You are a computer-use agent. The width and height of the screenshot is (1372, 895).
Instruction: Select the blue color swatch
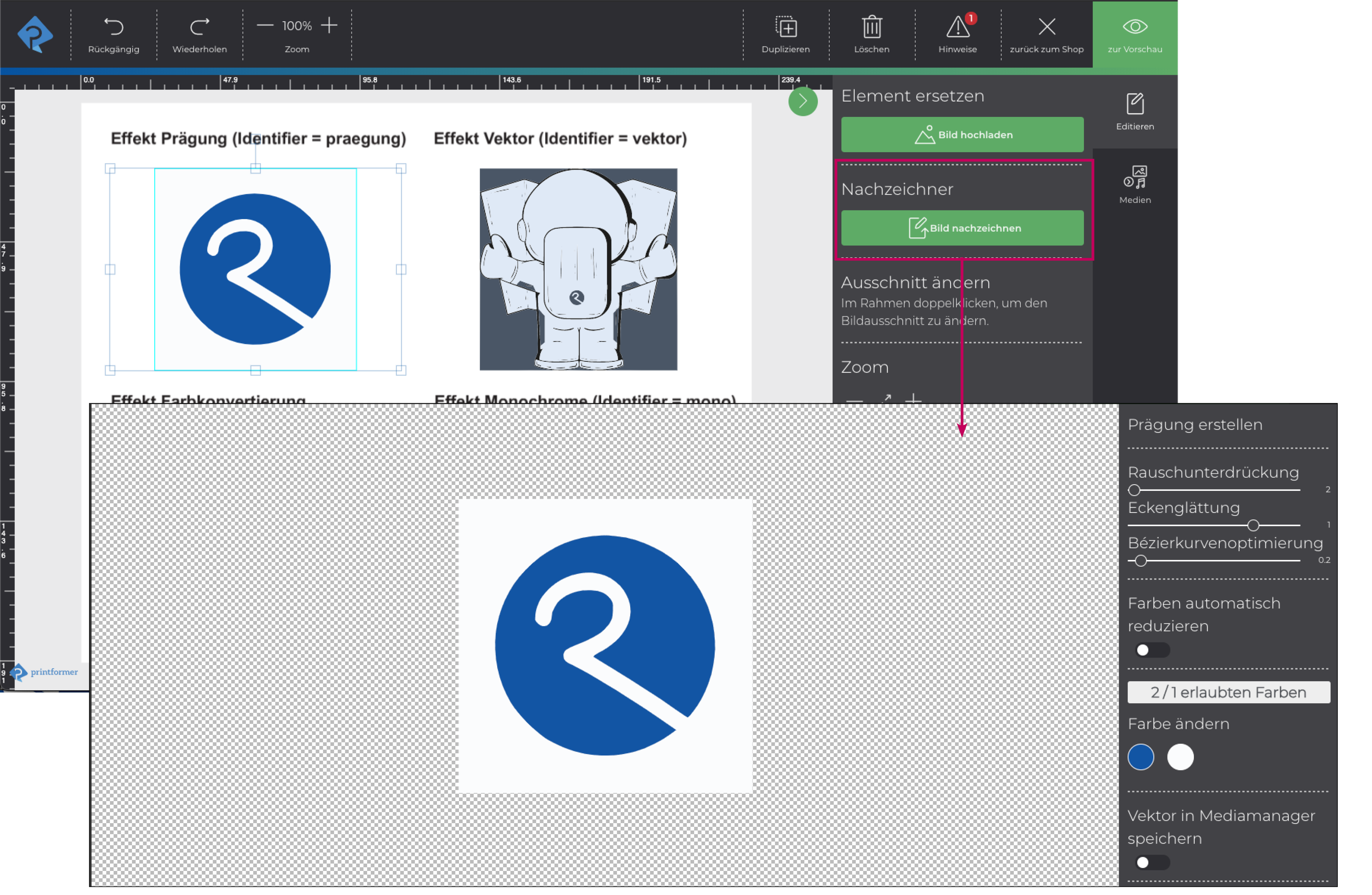coord(1140,757)
